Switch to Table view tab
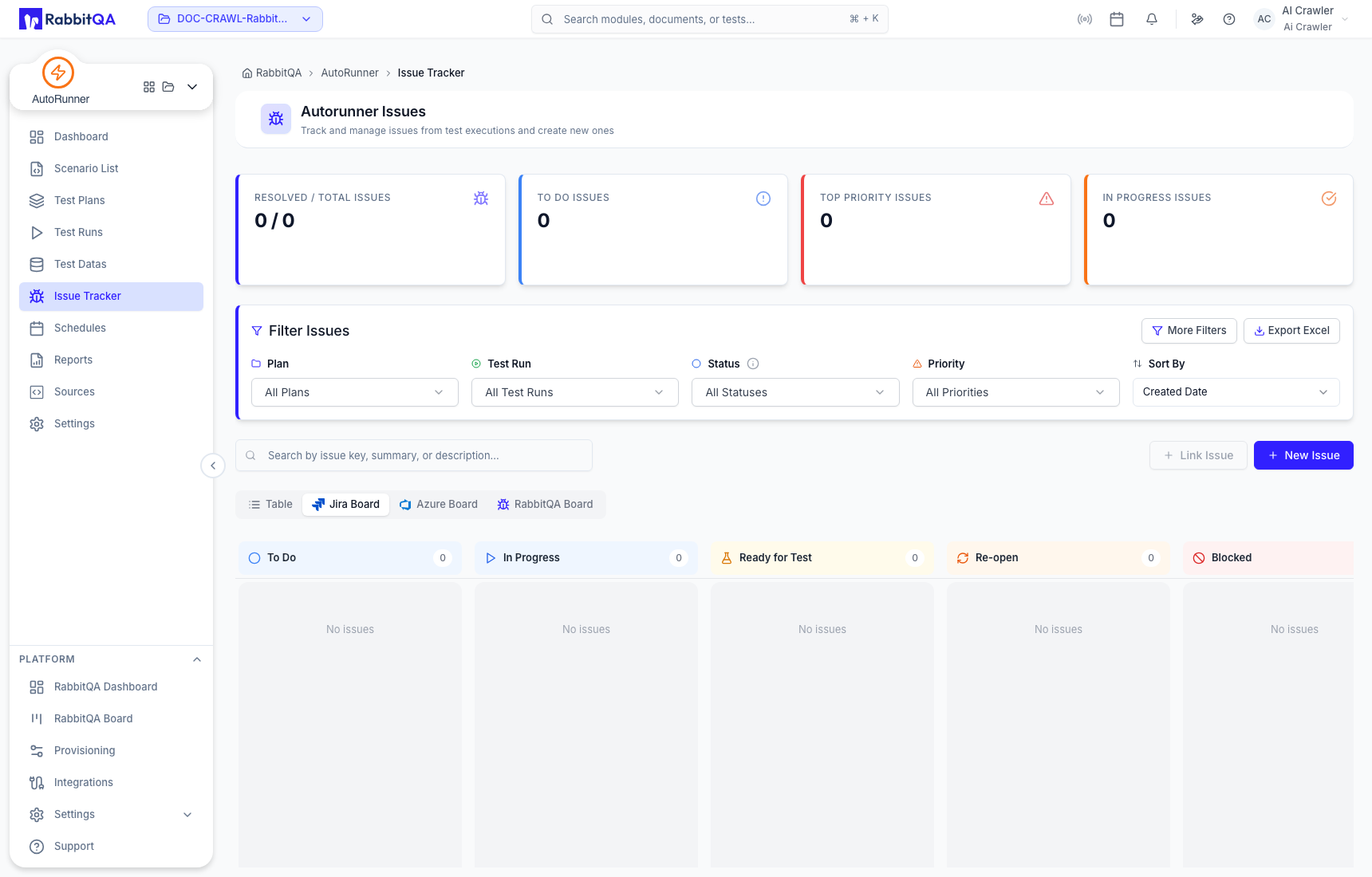This screenshot has height=877, width=1372. click(x=270, y=505)
